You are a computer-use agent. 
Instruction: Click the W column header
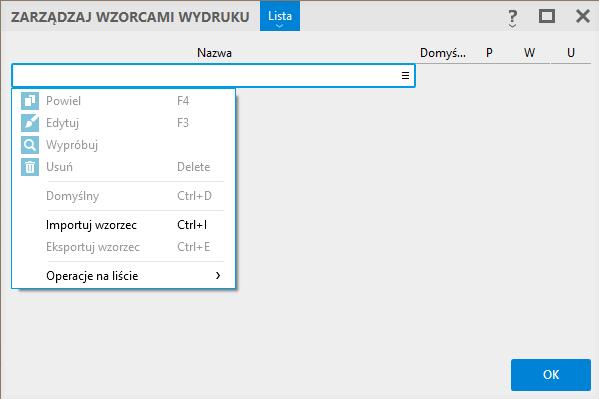(529, 53)
